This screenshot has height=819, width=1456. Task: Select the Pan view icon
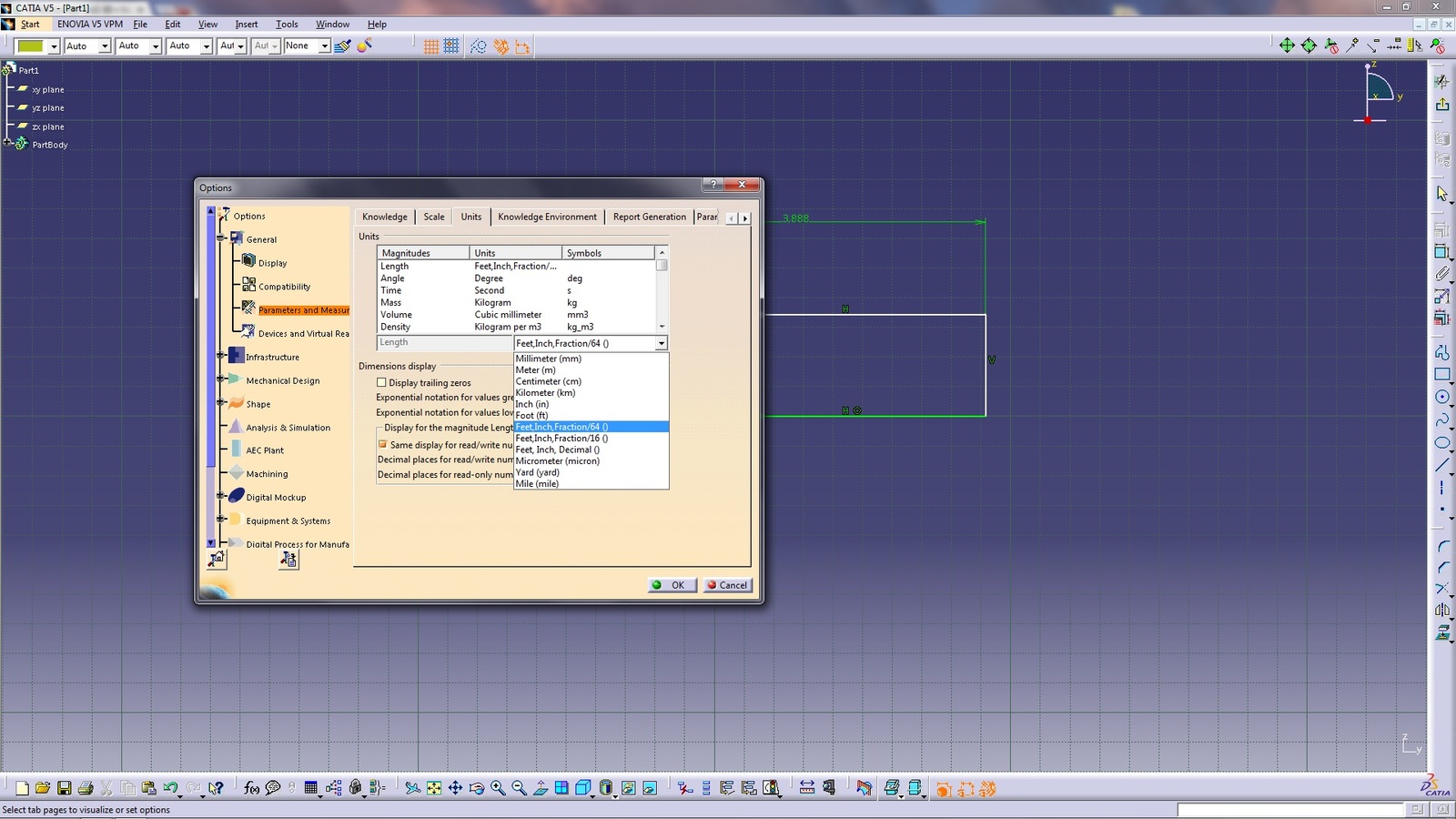click(x=455, y=788)
